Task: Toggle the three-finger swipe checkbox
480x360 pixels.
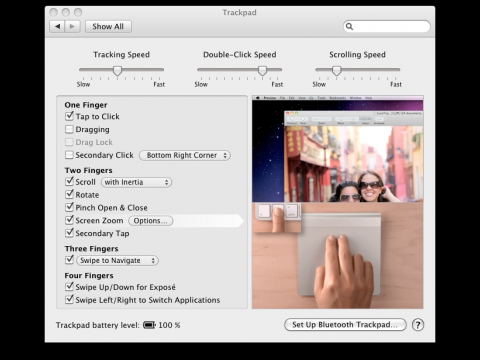Action: (69, 260)
